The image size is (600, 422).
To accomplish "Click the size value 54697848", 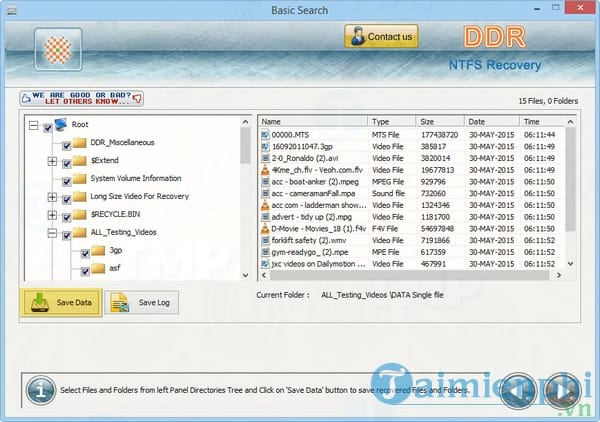I will pos(437,229).
